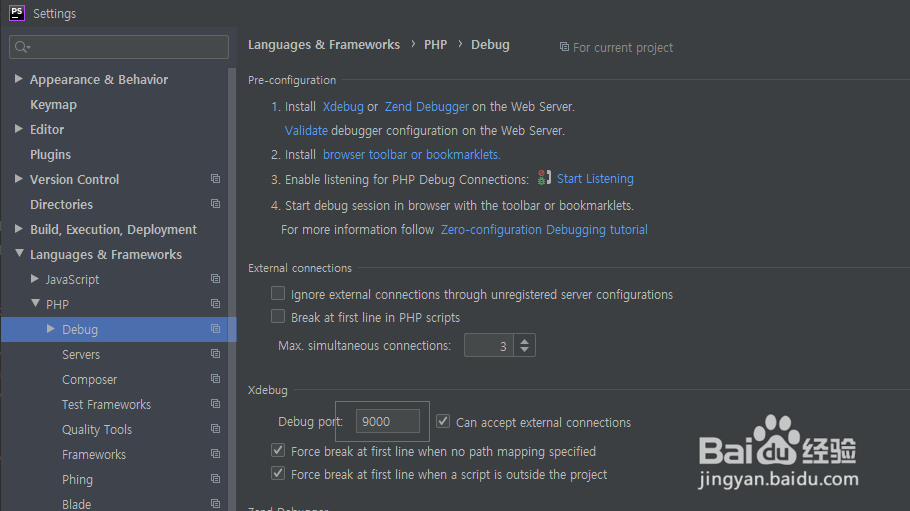The width and height of the screenshot is (910, 511).
Task: Open browser toolbar or bookmarklets link
Action: [x=411, y=154]
